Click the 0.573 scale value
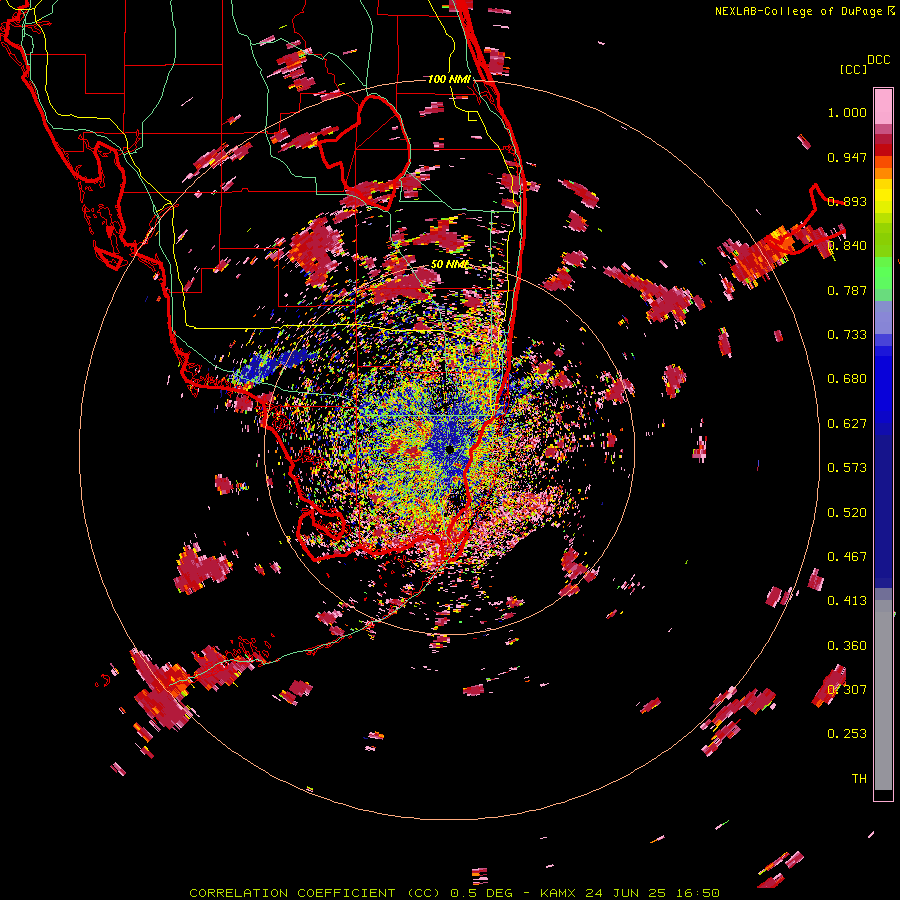The width and height of the screenshot is (900, 900). click(847, 468)
